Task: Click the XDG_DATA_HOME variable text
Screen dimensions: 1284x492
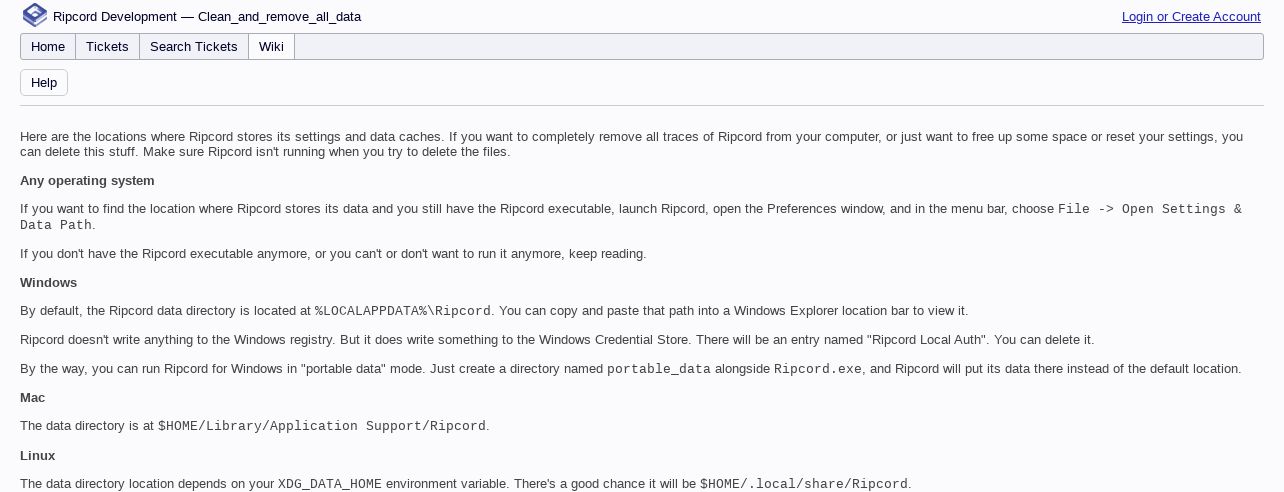Action: pyautogui.click(x=330, y=484)
